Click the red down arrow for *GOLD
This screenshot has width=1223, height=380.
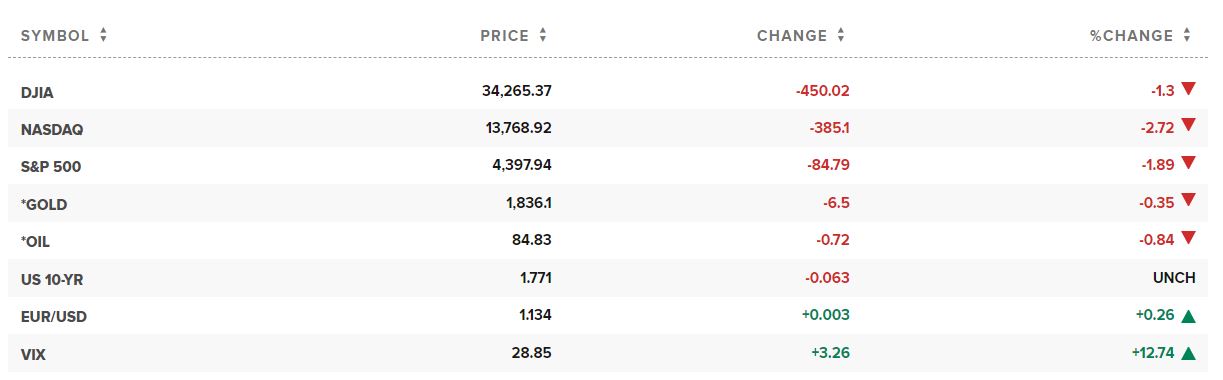(x=1188, y=201)
